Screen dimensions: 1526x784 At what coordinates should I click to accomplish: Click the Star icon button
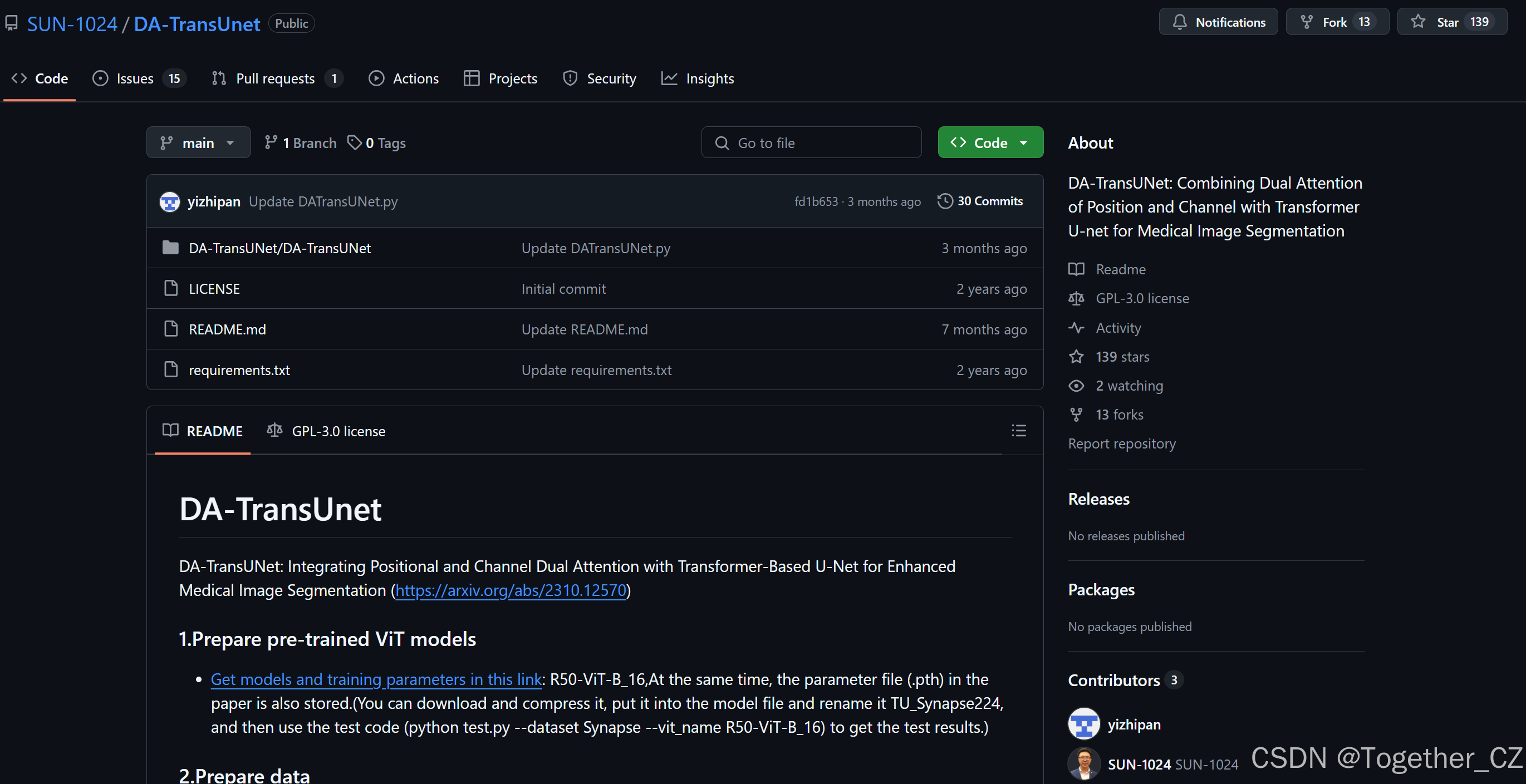coord(1417,22)
